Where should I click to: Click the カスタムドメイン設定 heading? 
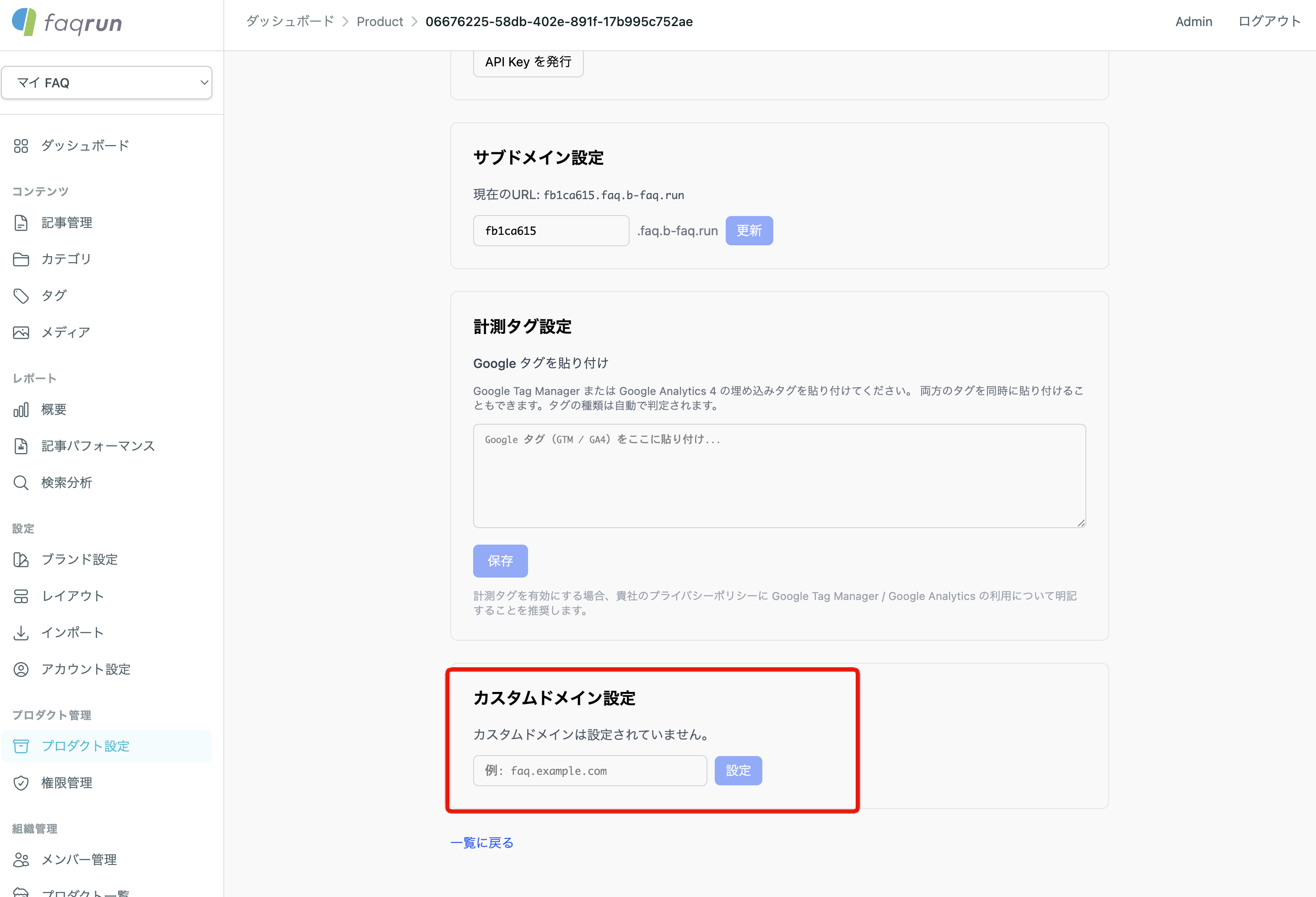[555, 698]
